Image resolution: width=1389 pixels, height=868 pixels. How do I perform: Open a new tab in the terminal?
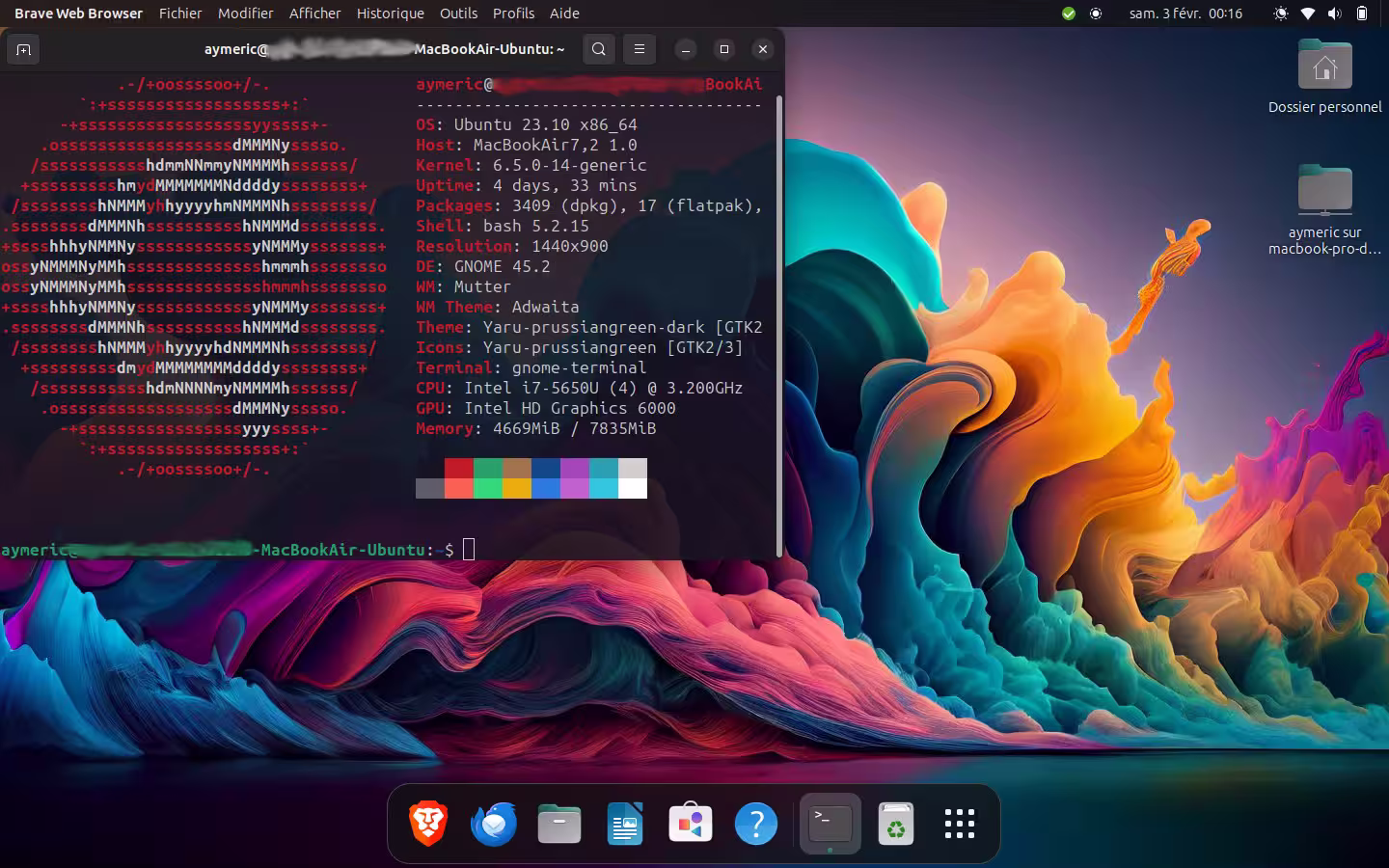click(24, 49)
